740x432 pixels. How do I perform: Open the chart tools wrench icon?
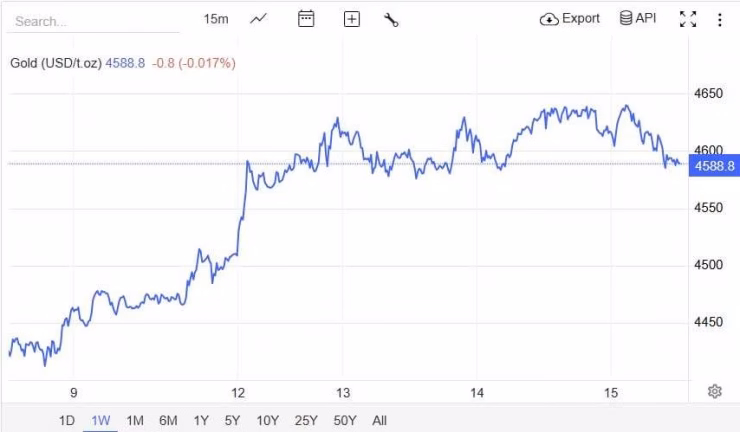click(391, 19)
